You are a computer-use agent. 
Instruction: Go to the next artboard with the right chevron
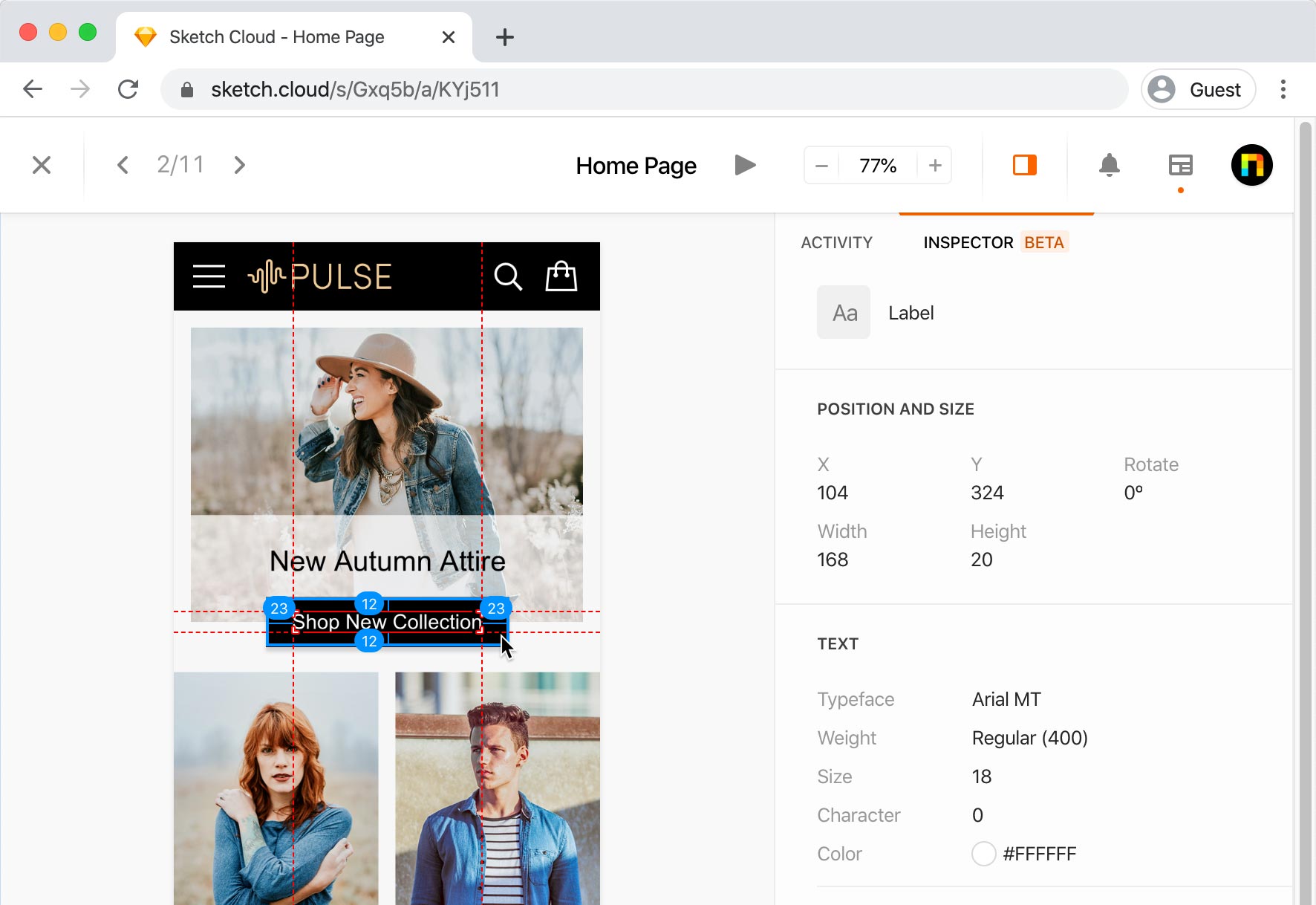tap(239, 164)
